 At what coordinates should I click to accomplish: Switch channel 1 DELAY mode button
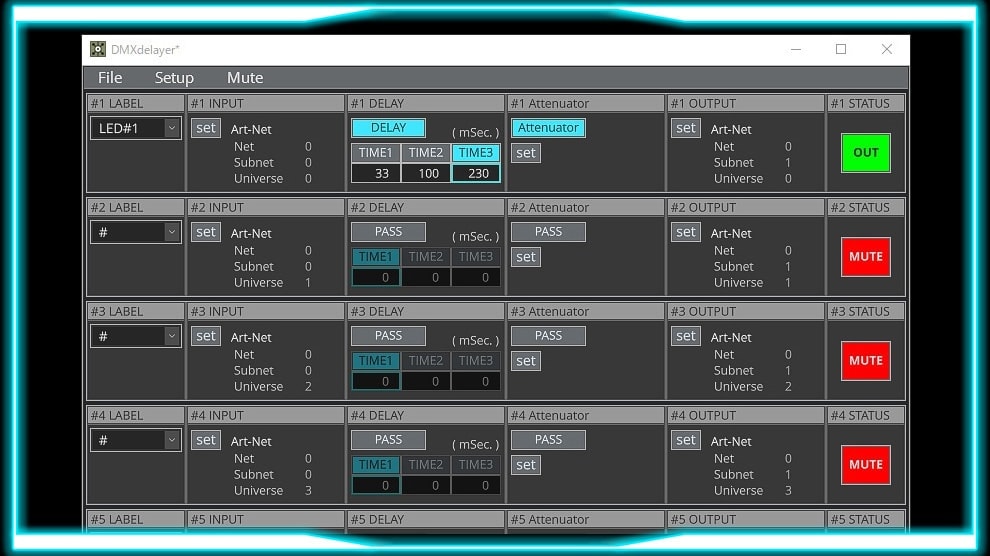point(388,128)
